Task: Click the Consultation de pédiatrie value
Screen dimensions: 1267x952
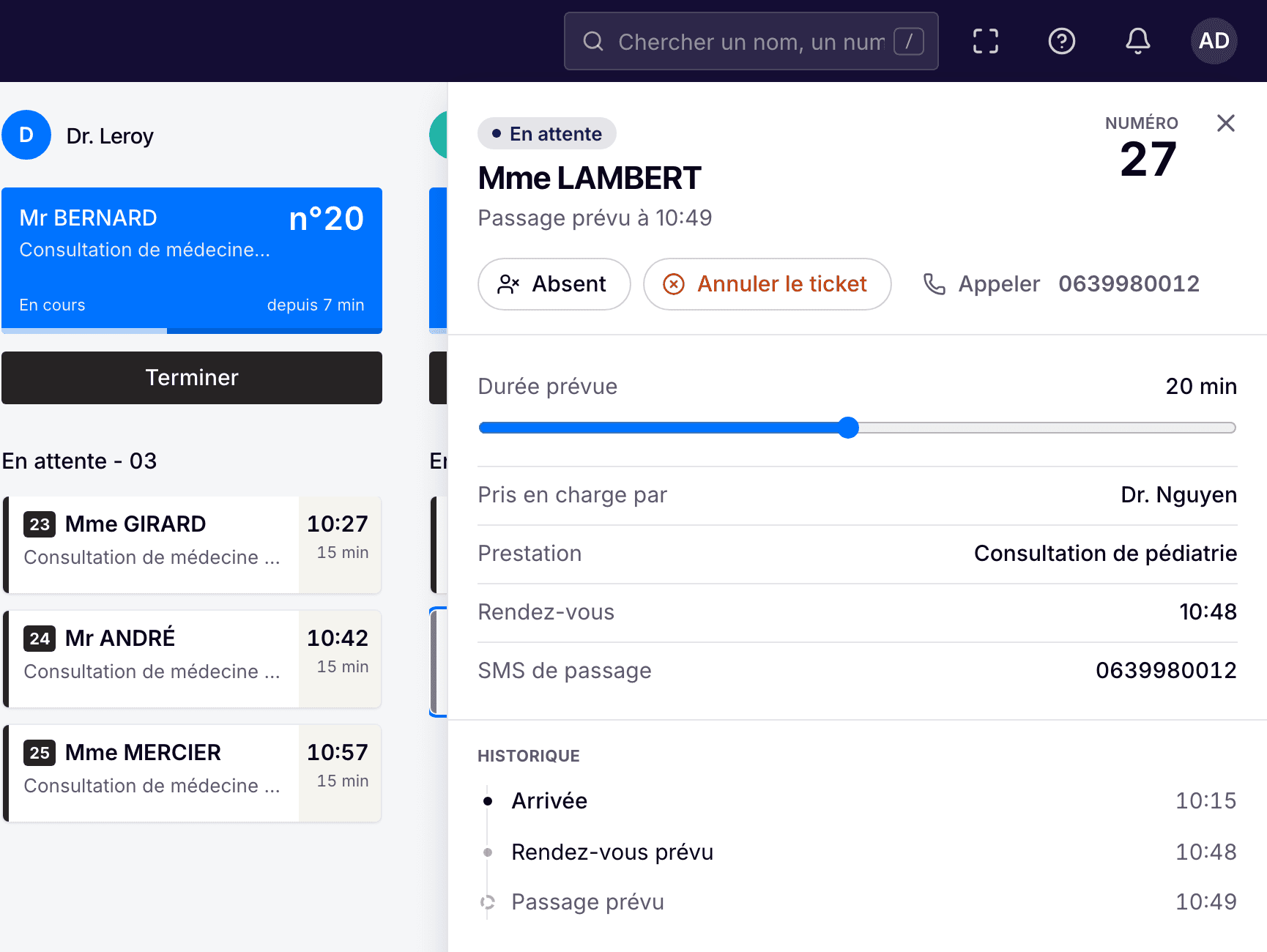Action: pos(1105,554)
